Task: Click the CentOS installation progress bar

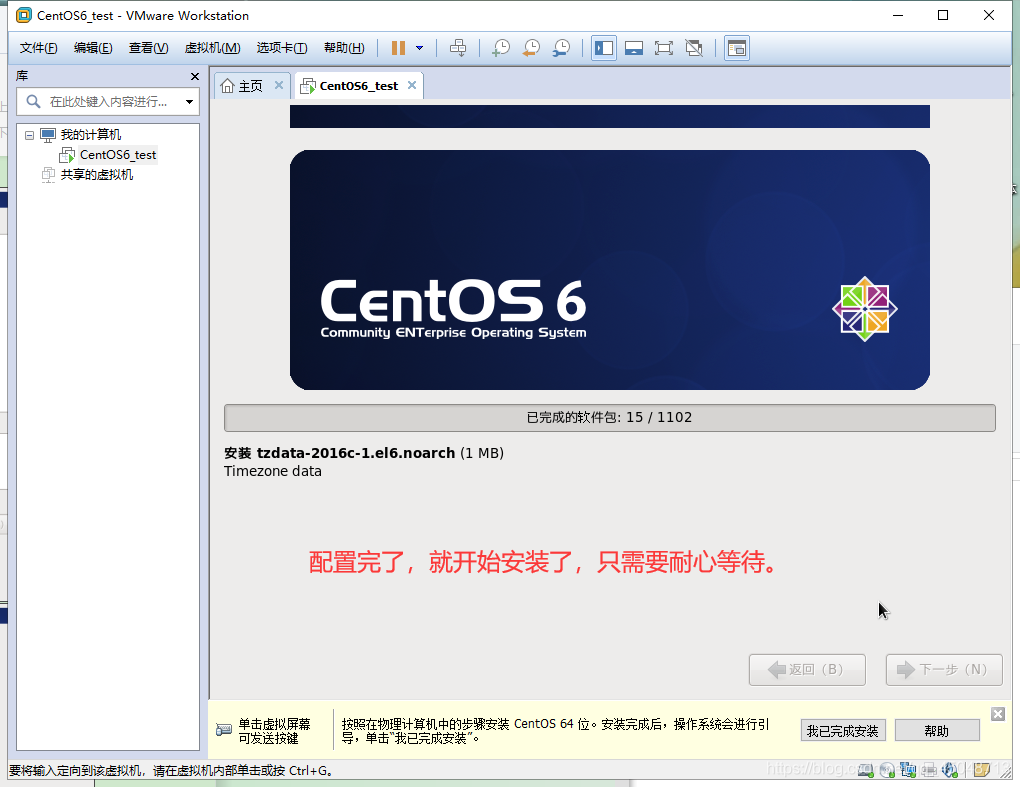Action: 609,417
